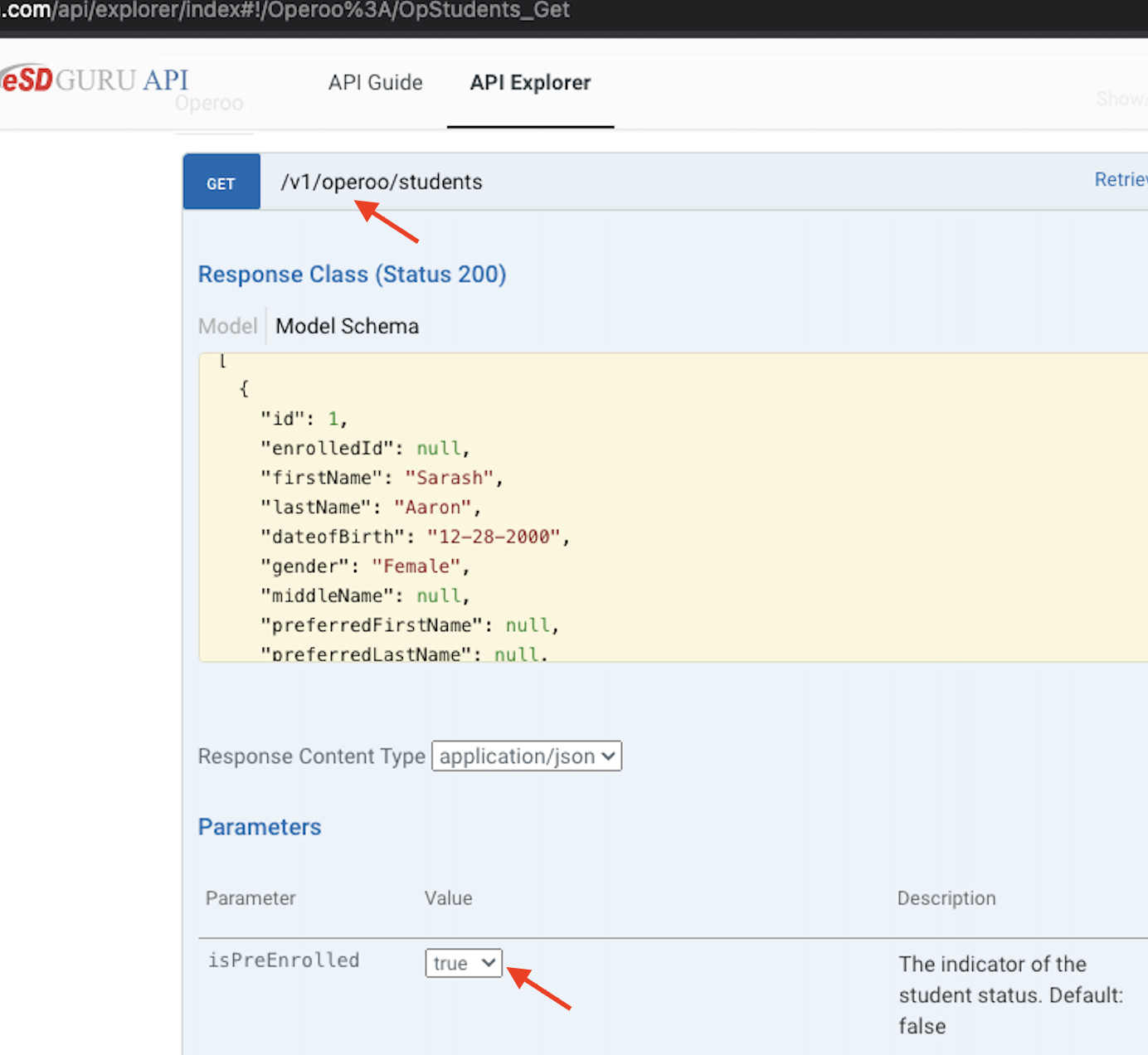Click the "middleName": null line

pyautogui.click(x=366, y=596)
